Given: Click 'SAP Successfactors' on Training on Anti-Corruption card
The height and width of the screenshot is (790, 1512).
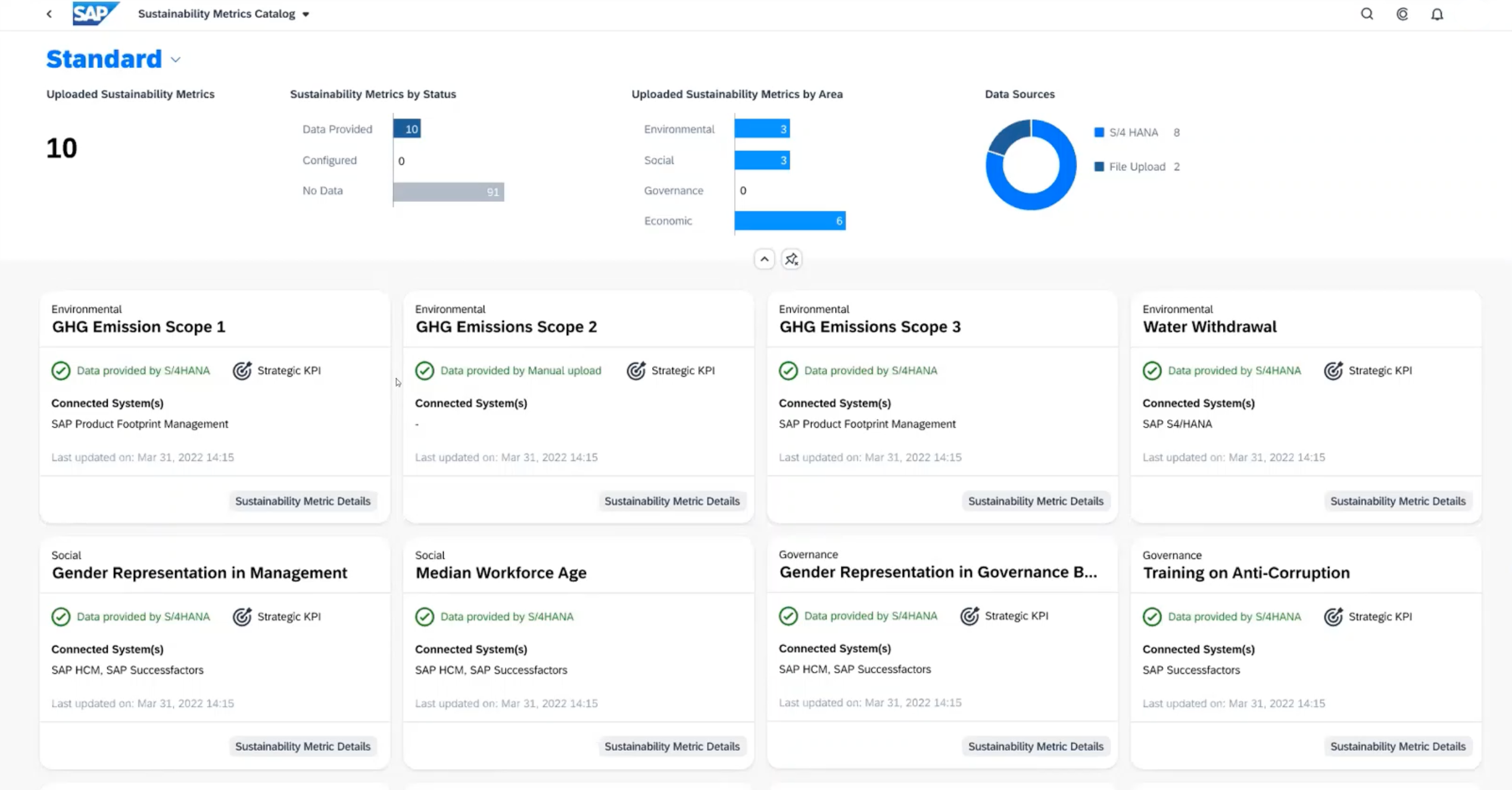Looking at the screenshot, I should [1191, 670].
